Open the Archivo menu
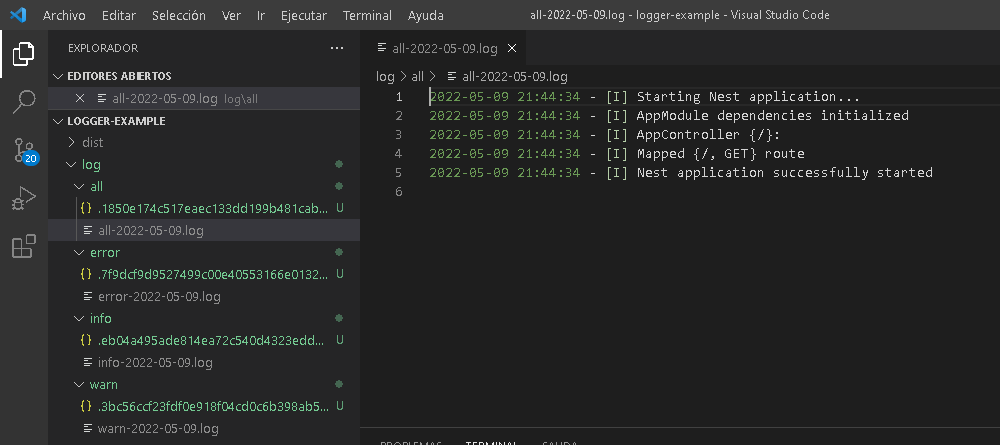1000x445 pixels. (64, 15)
